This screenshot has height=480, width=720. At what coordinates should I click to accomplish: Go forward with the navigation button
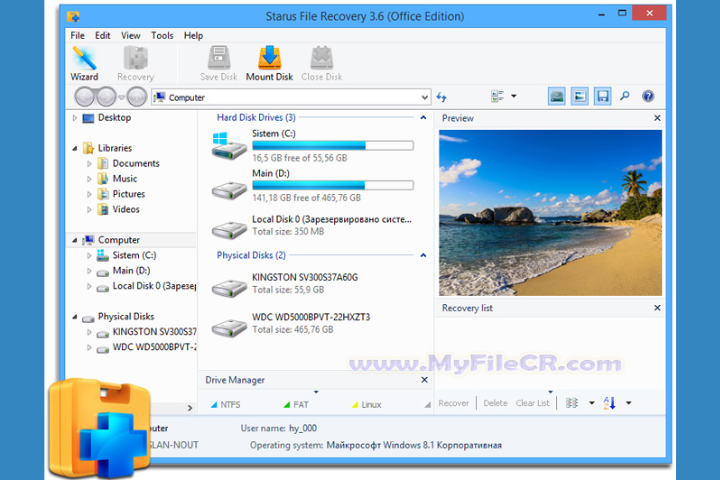[x=107, y=97]
